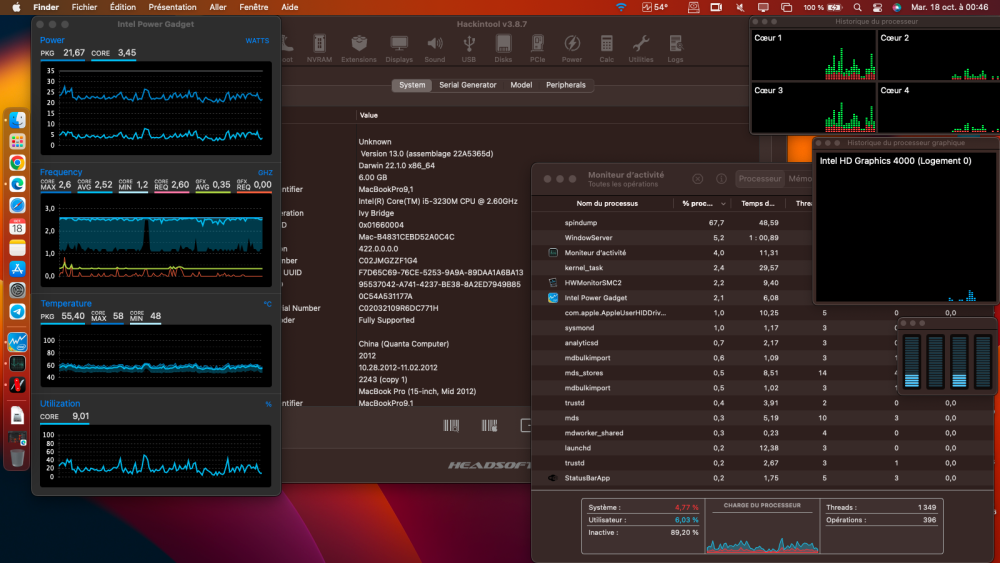Screen dimensions: 1000x563
Task: Click the Finder icon in the Dock
Action: [x=17, y=120]
